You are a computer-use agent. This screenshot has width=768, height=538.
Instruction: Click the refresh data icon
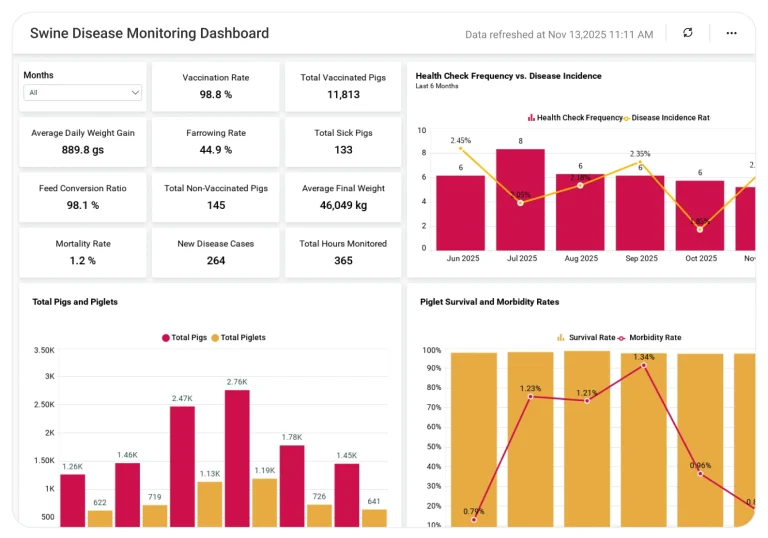click(x=688, y=33)
